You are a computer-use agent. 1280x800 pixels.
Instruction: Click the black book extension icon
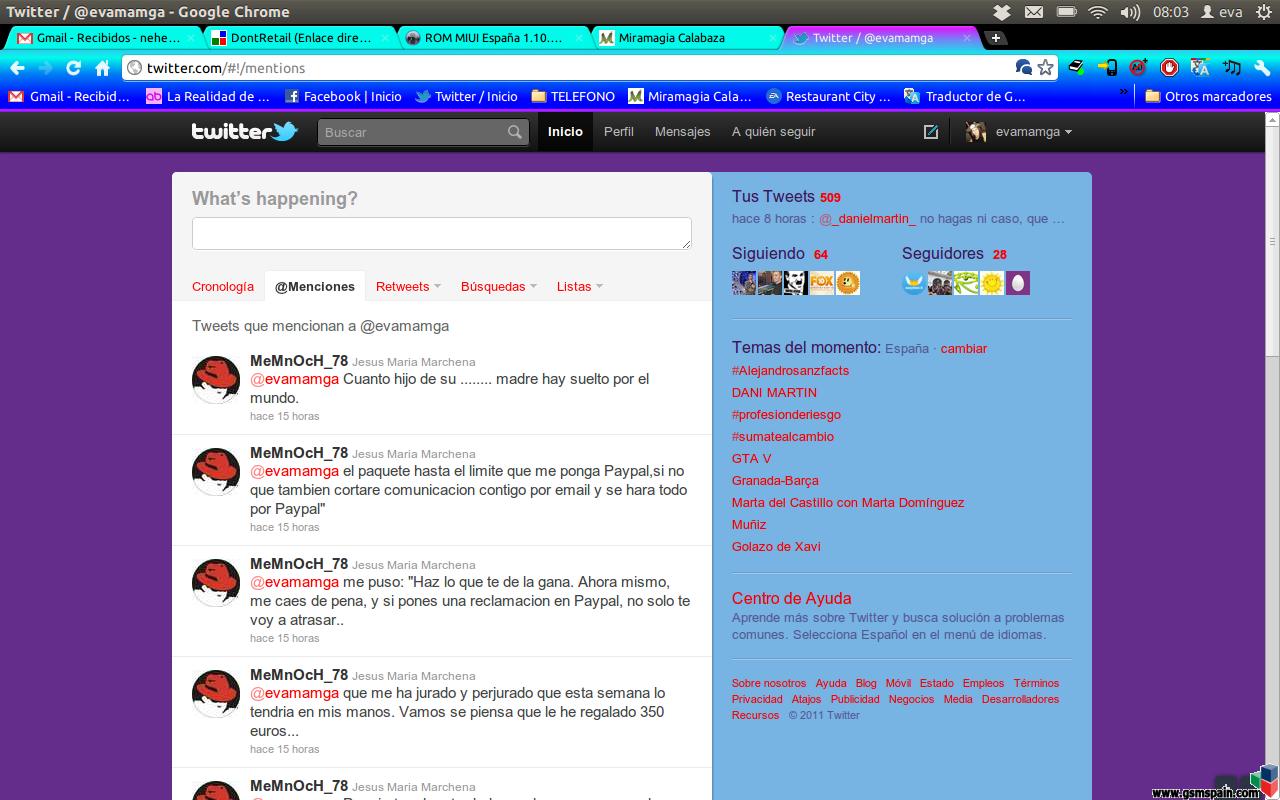(1076, 68)
